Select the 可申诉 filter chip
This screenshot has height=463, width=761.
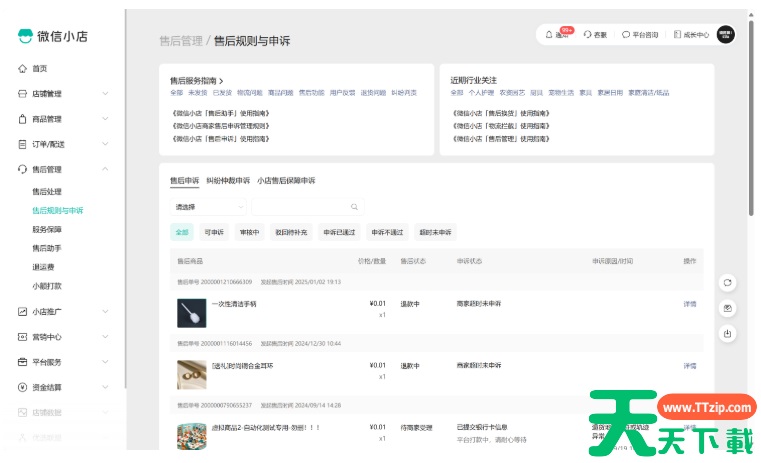pyautogui.click(x=213, y=232)
